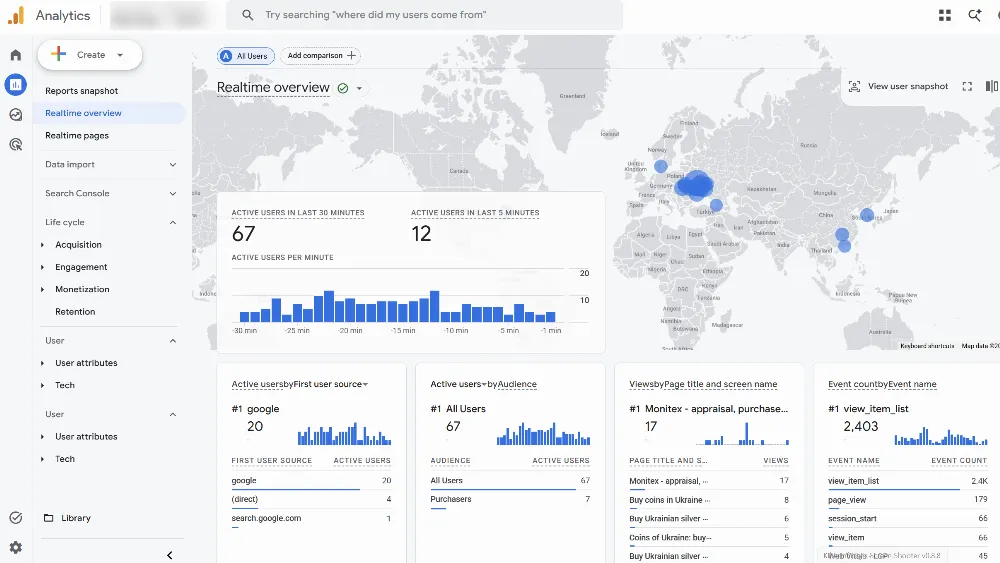Click the fullscreen map icon

[x=967, y=86]
